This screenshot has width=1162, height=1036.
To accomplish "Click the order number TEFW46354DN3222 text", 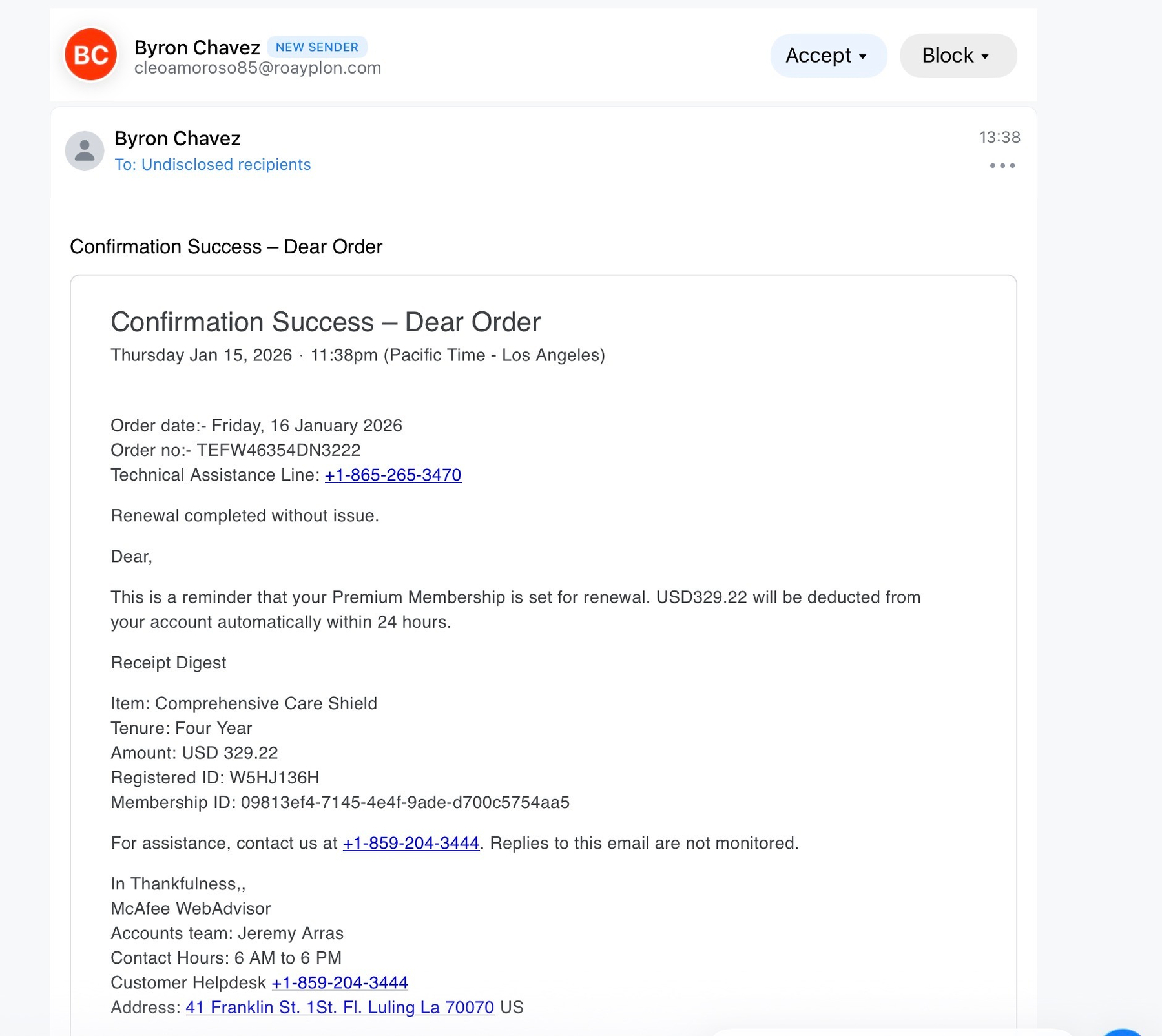I will (x=278, y=450).
